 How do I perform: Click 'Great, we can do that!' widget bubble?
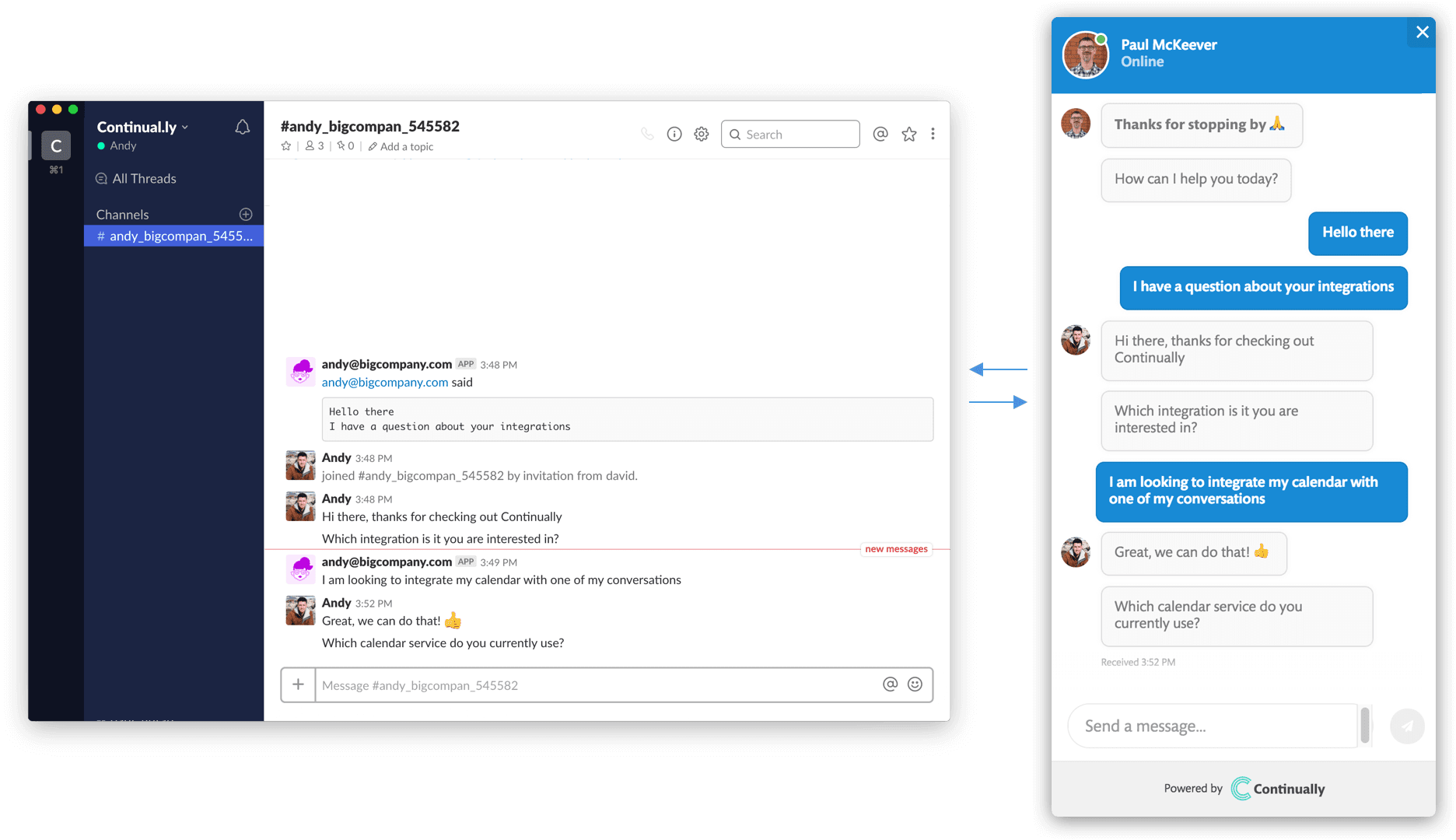(1194, 553)
